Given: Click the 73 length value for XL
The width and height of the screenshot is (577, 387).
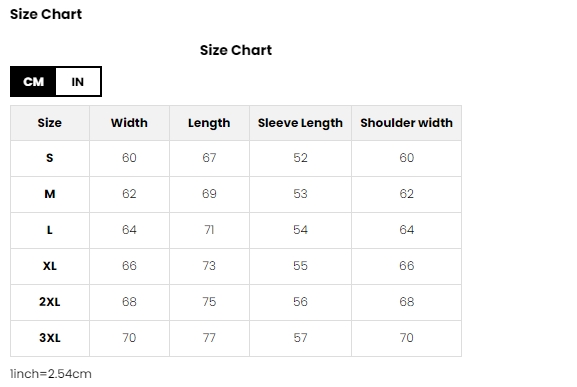Looking at the screenshot, I should tap(209, 266).
